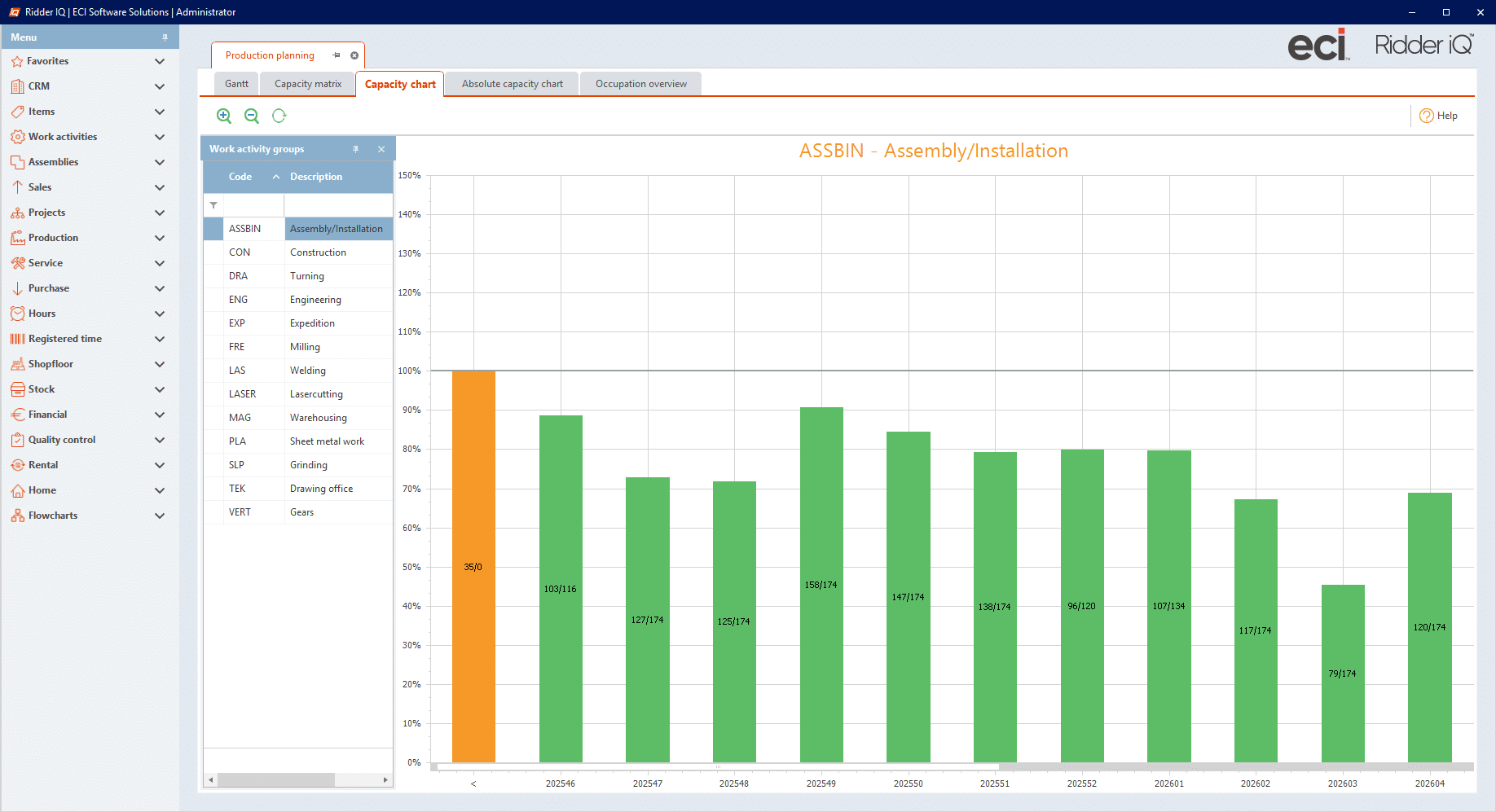Click the zoom in magnifier icon
The width and height of the screenshot is (1496, 812).
pyautogui.click(x=224, y=116)
